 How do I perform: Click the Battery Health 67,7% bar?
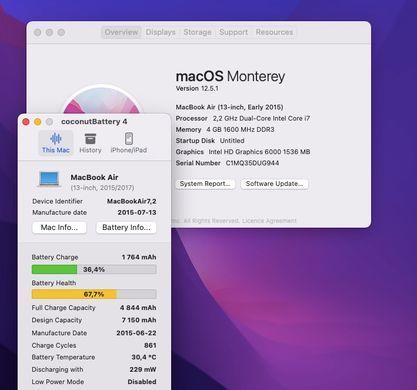(94, 294)
